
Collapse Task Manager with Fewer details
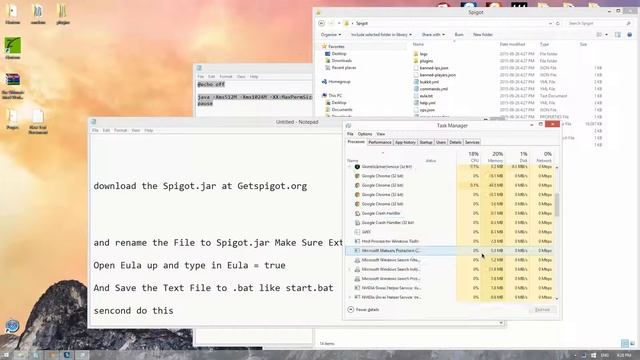tap(363, 310)
